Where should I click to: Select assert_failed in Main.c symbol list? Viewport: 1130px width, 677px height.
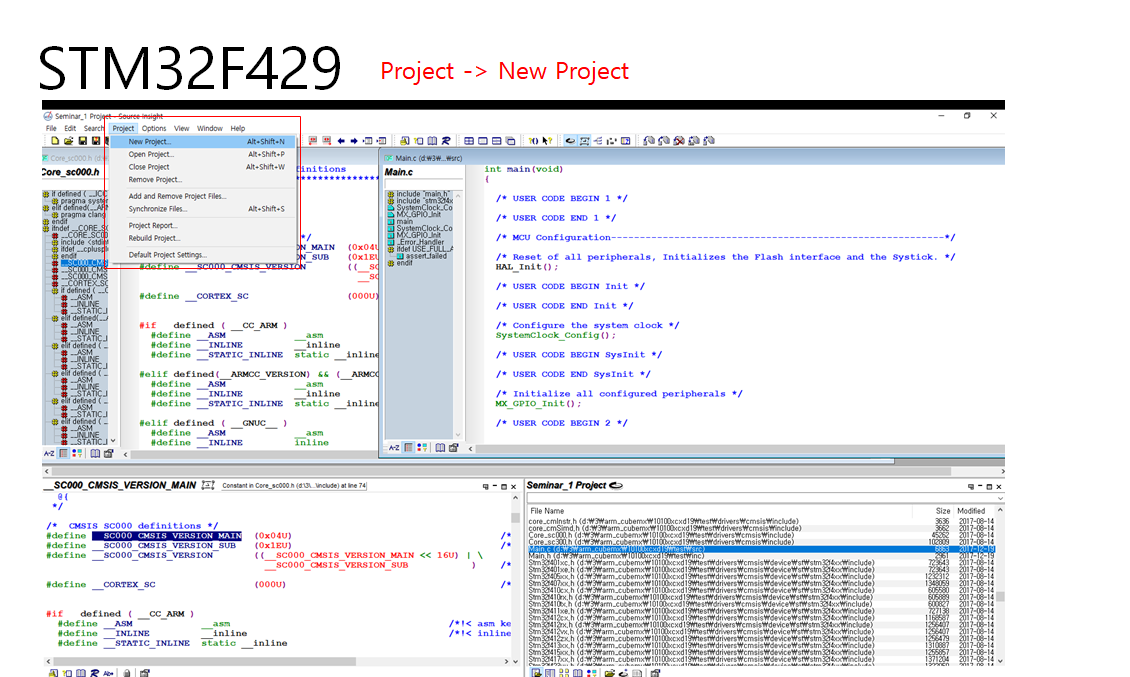click(426, 256)
